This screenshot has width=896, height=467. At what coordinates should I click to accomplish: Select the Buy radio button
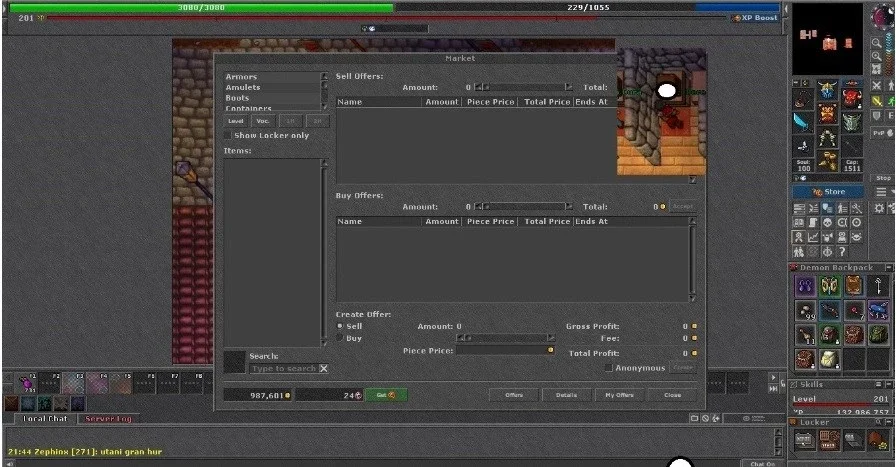point(340,338)
